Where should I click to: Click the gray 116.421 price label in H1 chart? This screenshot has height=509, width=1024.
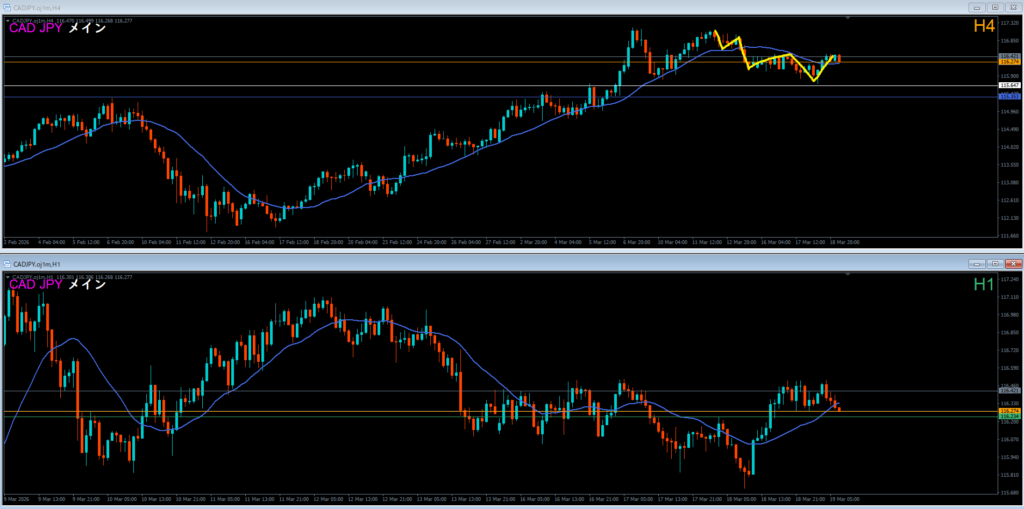pyautogui.click(x=1010, y=391)
